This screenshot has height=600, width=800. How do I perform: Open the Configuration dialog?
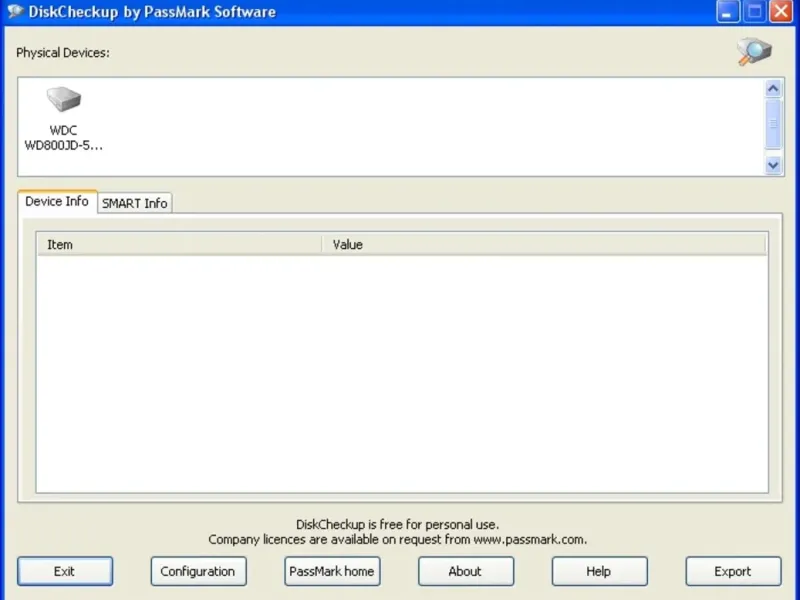tap(198, 571)
